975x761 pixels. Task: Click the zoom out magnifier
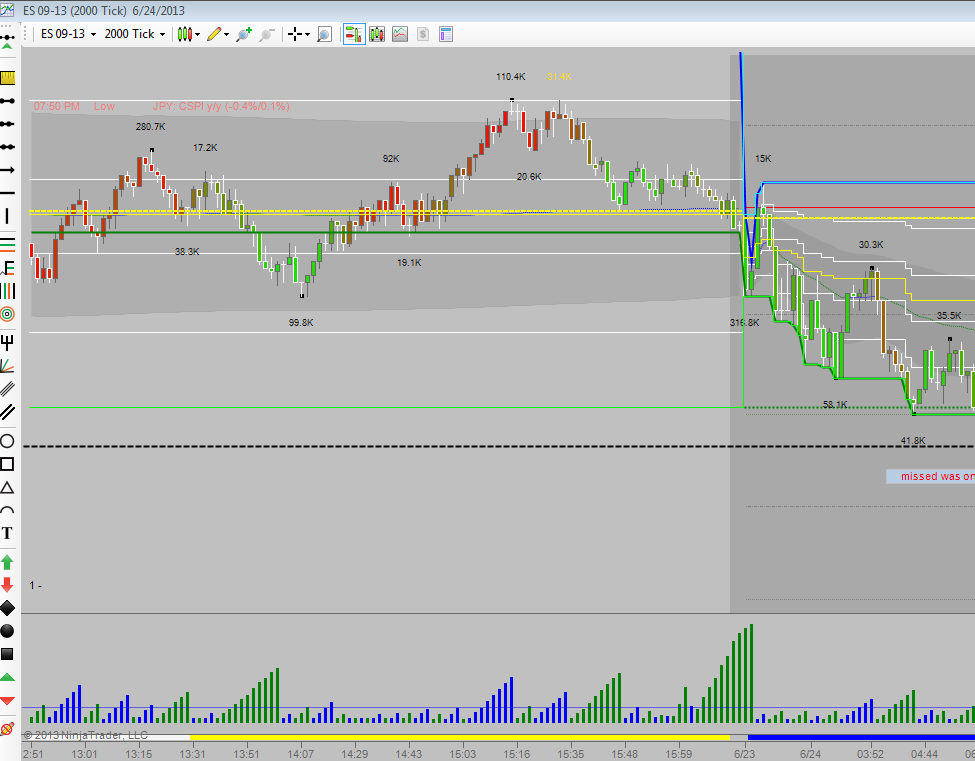pos(267,34)
